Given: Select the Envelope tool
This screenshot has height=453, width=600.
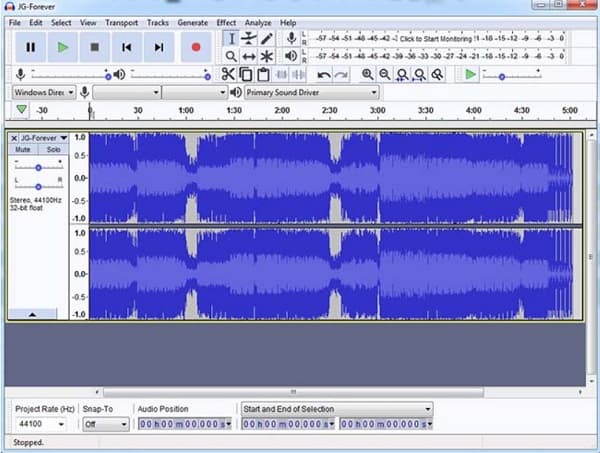Looking at the screenshot, I should coord(248,38).
